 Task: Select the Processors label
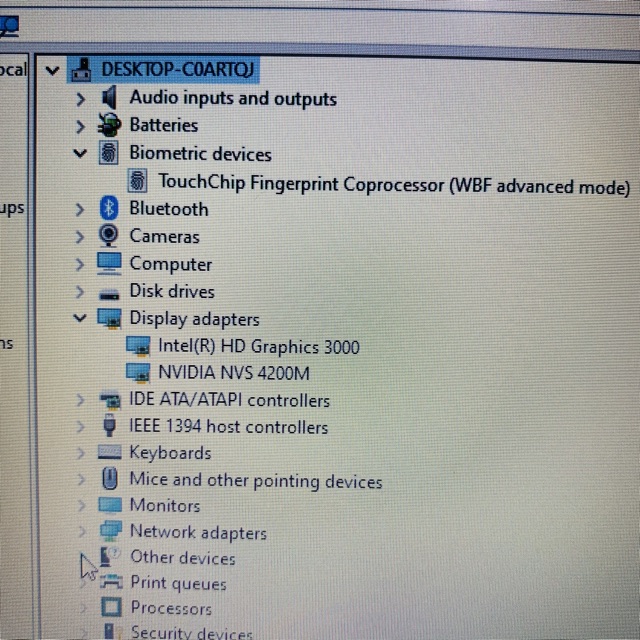coord(171,608)
